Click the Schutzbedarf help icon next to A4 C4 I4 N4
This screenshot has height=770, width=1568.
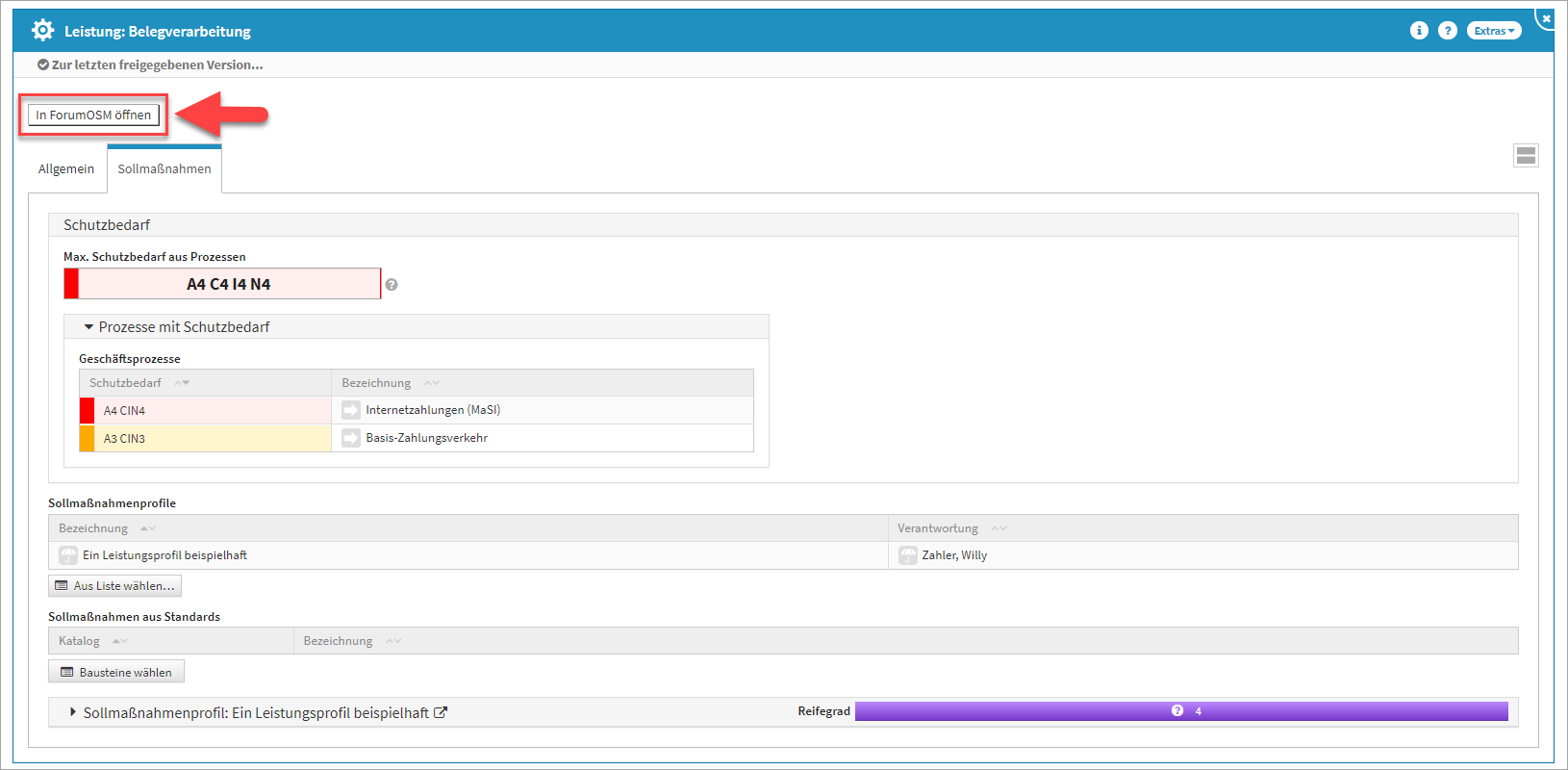(x=392, y=285)
